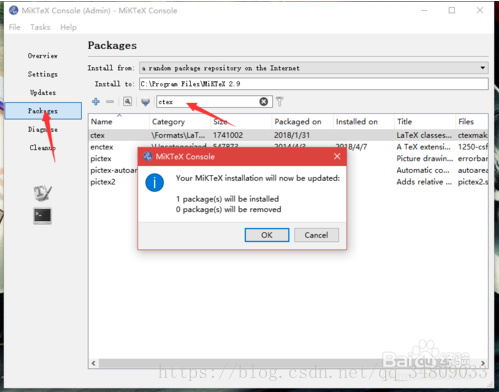Sort by the Name column header
This screenshot has height=392, width=499.
point(119,122)
